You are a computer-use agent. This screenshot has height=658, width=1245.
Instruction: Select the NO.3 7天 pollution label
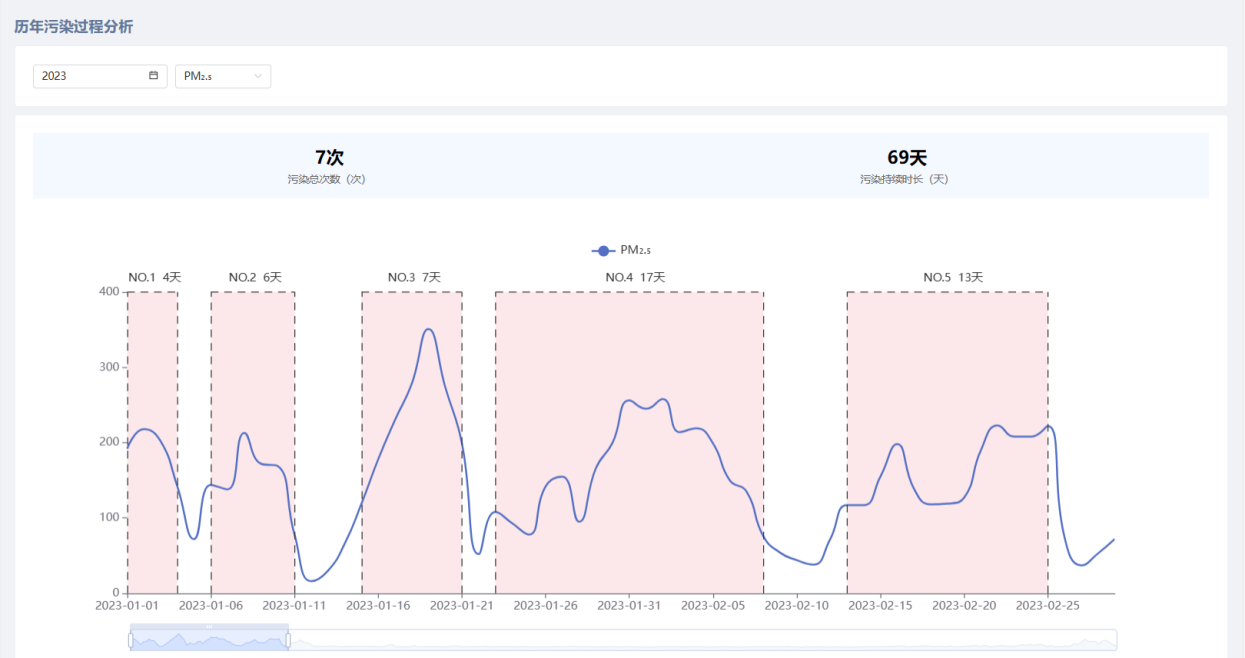pyautogui.click(x=413, y=277)
